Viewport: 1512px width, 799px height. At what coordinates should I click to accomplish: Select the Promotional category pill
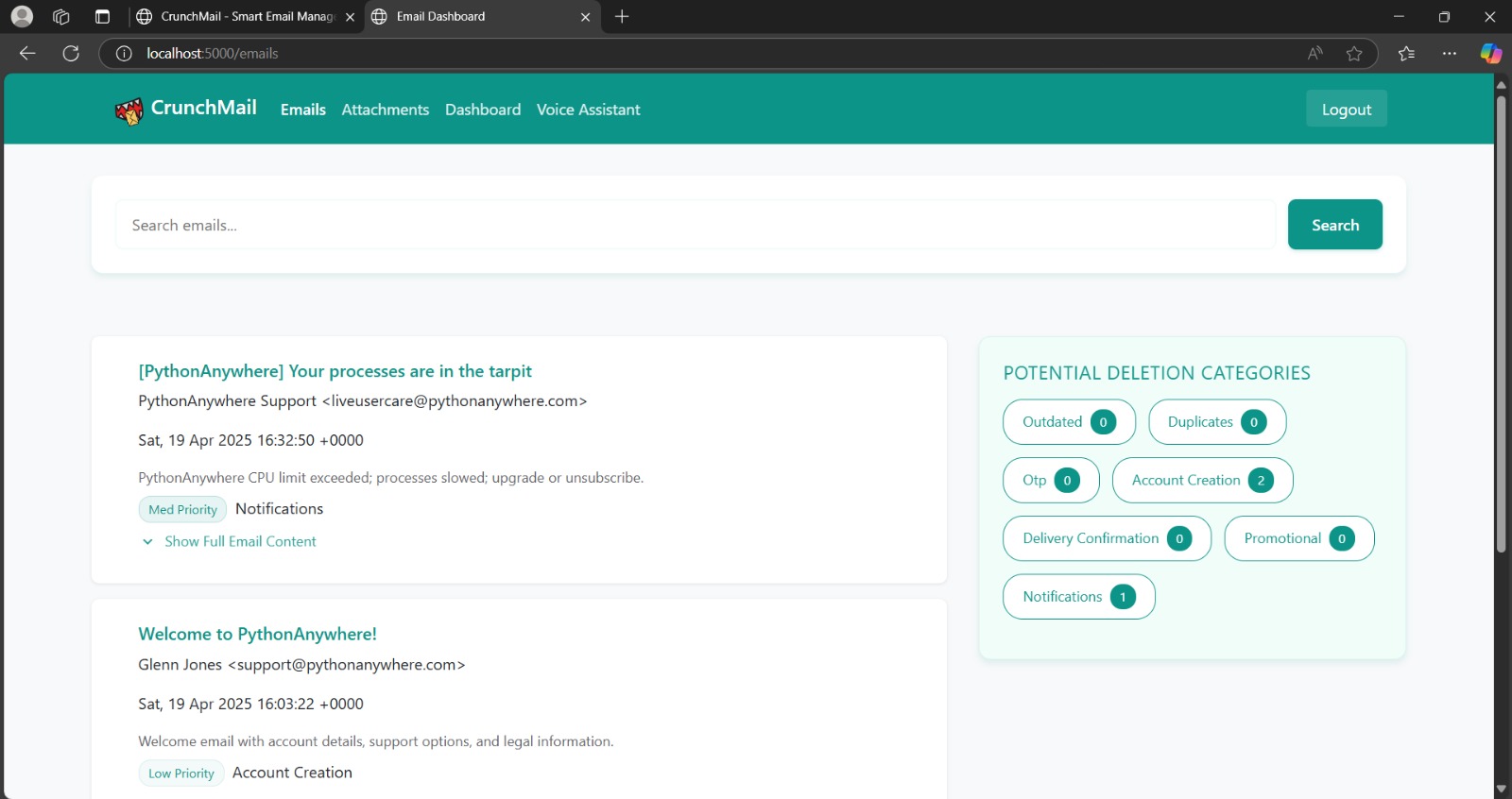pyautogui.click(x=1299, y=538)
